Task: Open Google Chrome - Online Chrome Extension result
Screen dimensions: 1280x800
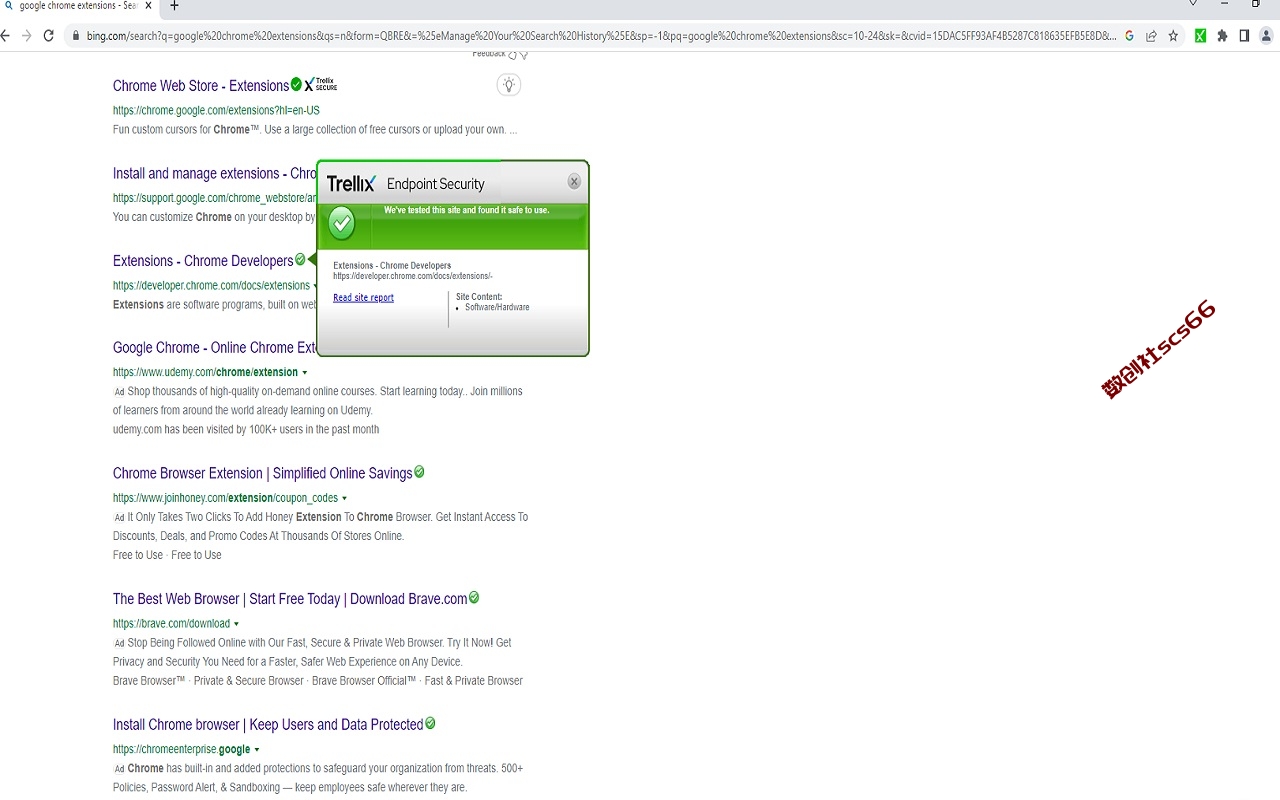Action: (x=214, y=348)
